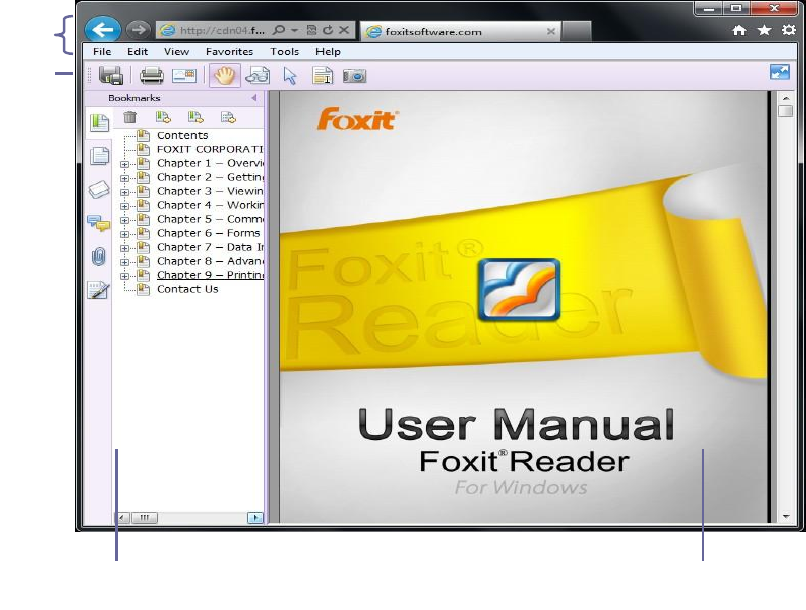The height and width of the screenshot is (610, 806).
Task: Open the File menu
Action: coord(102,51)
